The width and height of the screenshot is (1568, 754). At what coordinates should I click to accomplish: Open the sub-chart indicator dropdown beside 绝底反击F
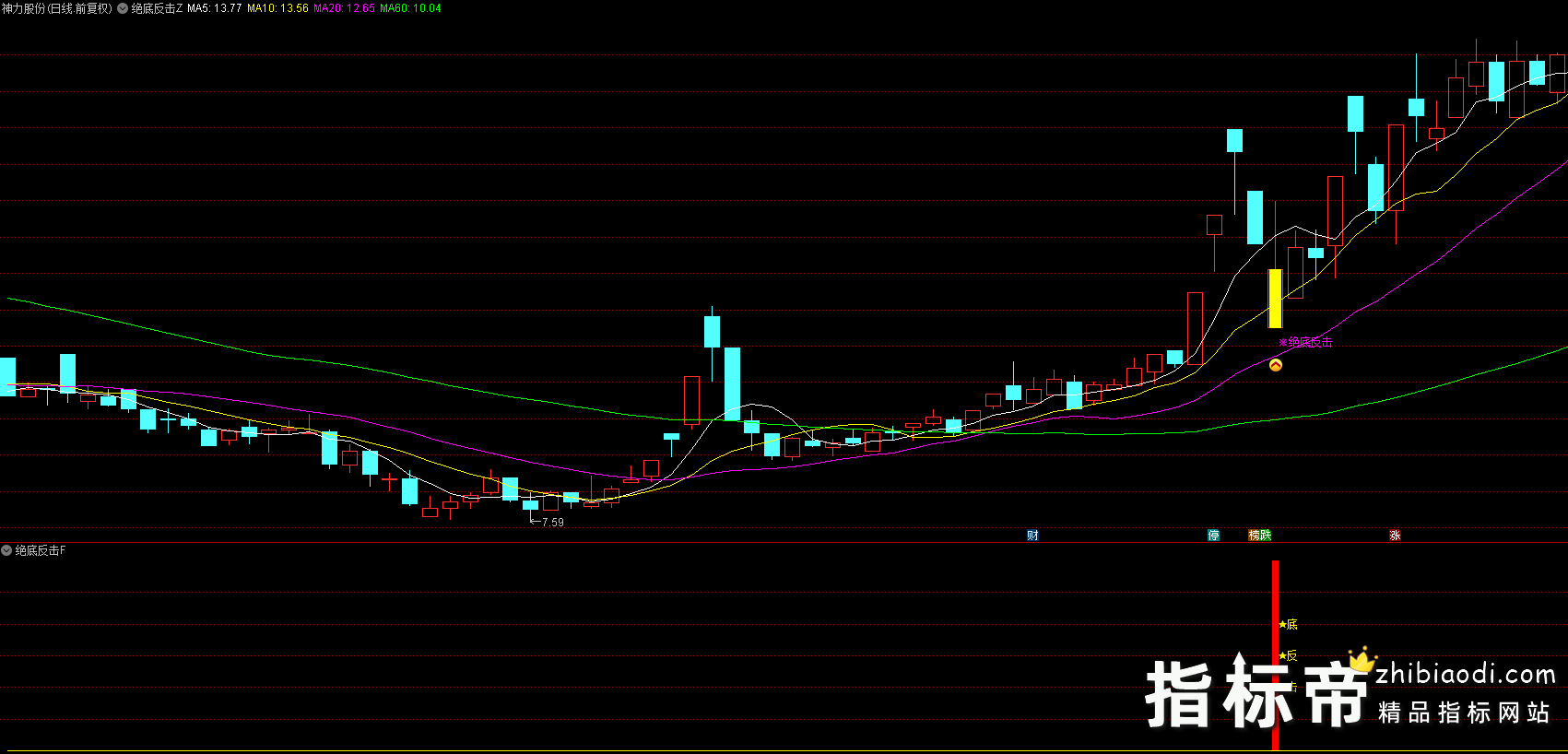coord(6,550)
